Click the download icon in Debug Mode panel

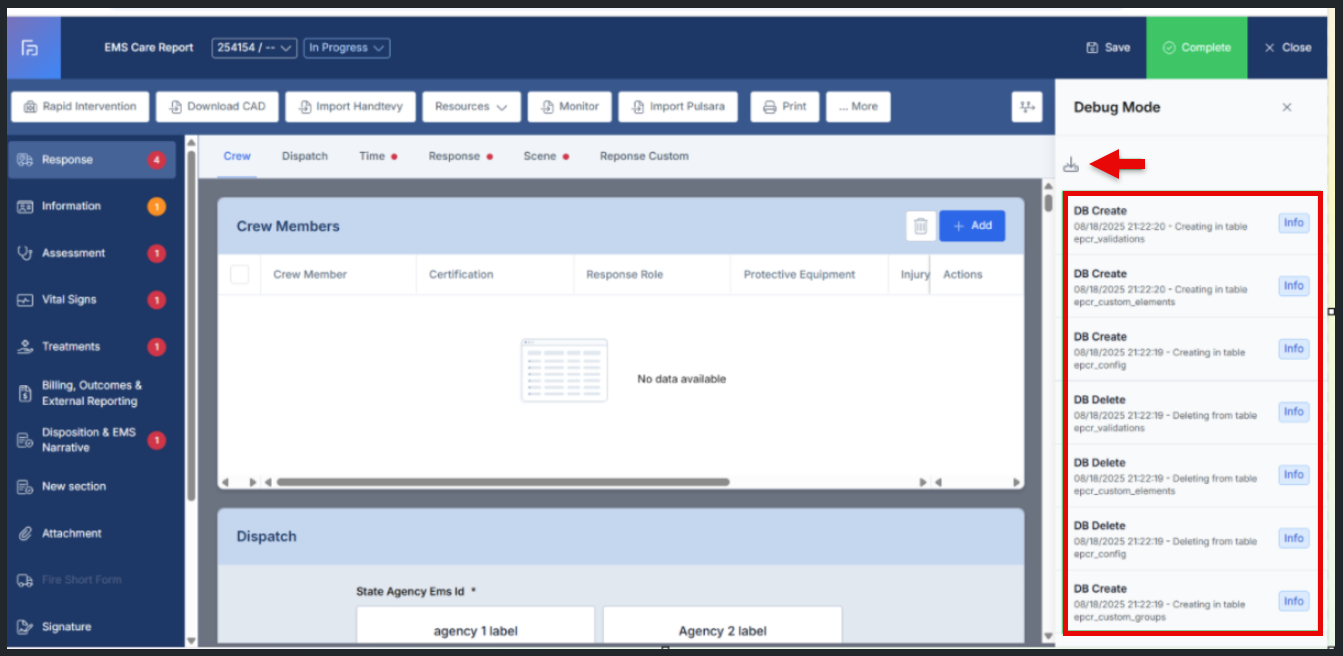1071,165
